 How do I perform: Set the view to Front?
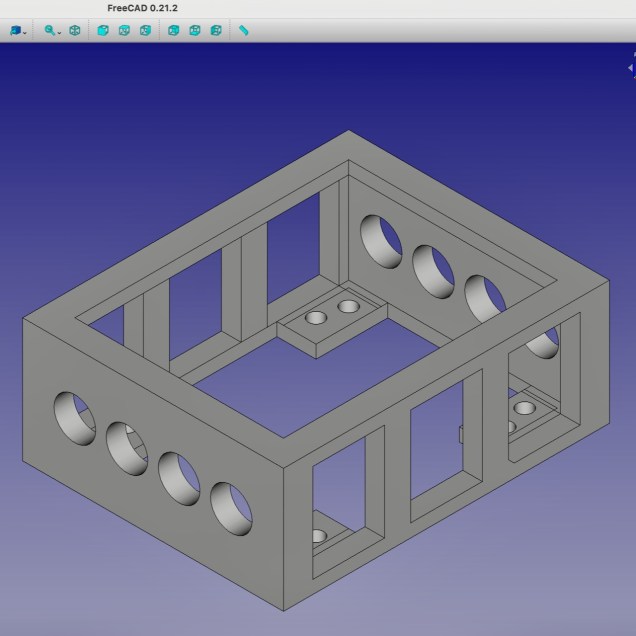pos(103,31)
